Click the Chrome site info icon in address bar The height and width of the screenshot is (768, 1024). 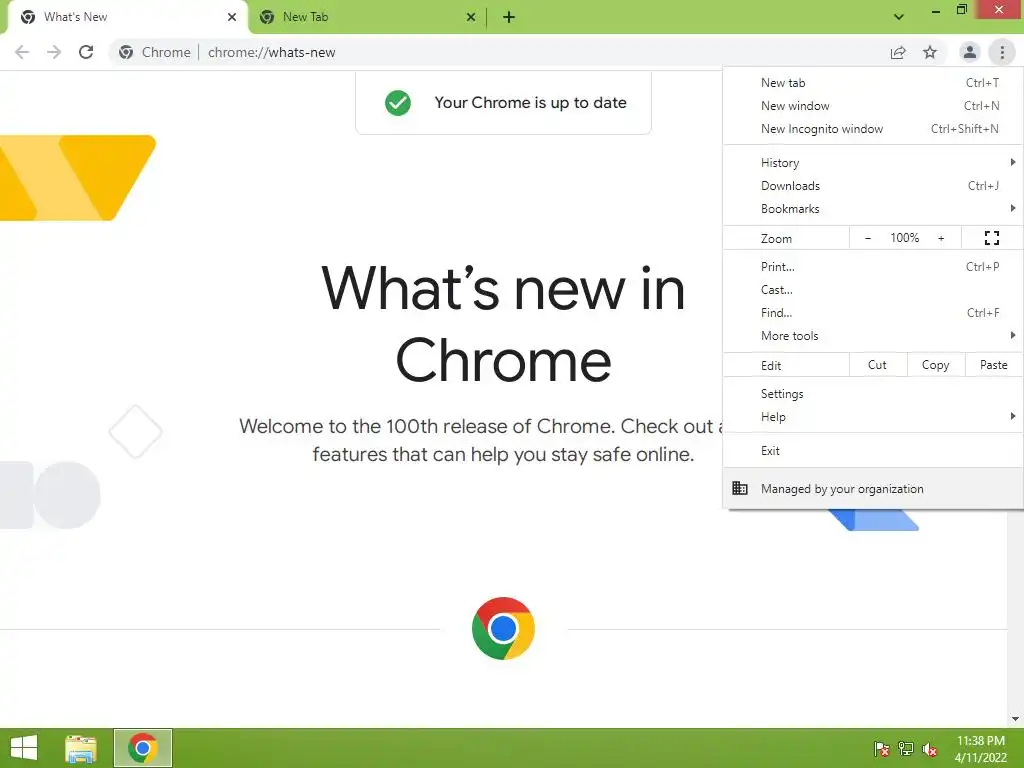126,52
